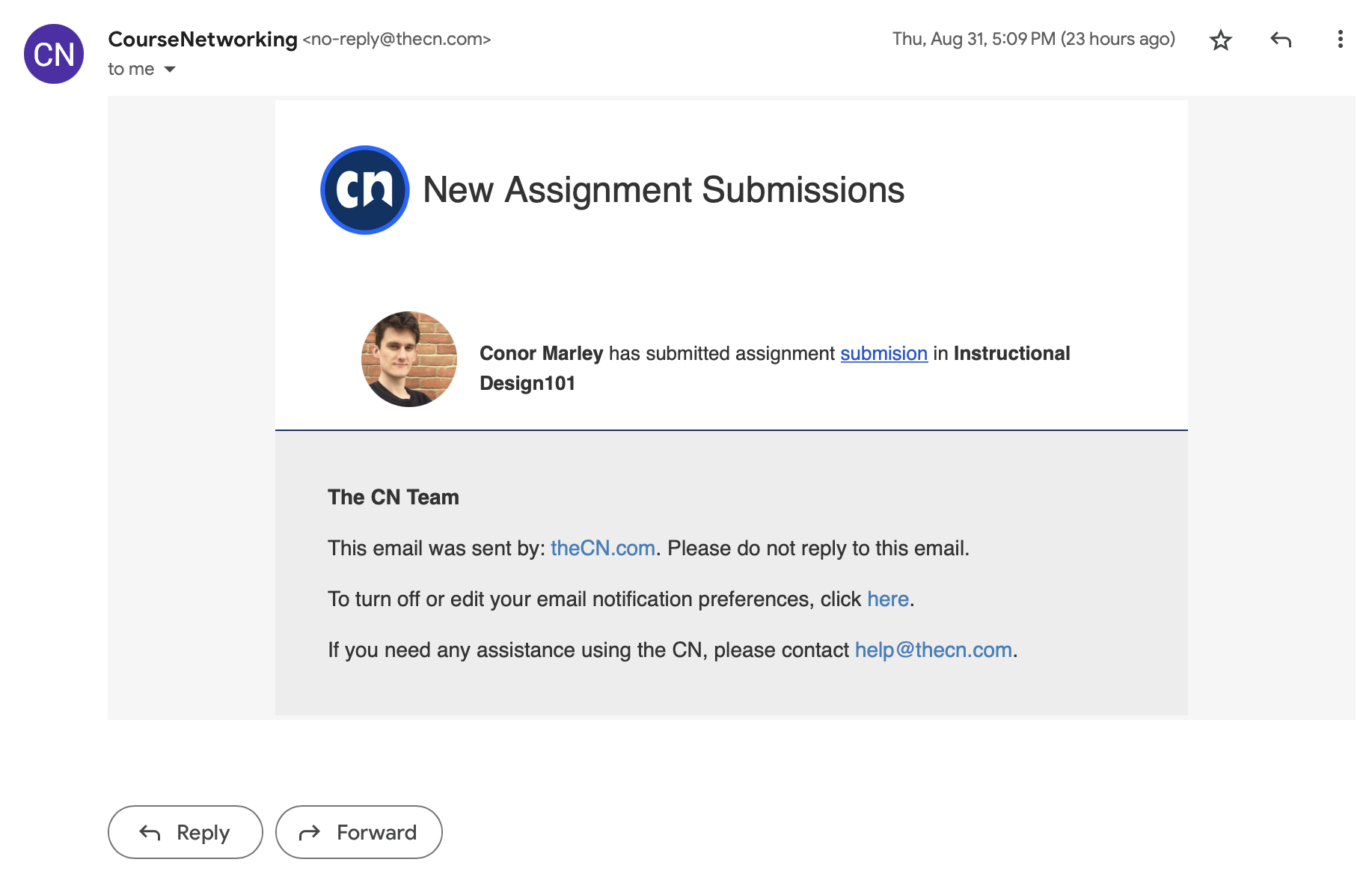The image size is (1372, 889).
Task: Click 'here' to edit notification preferences
Action: tap(888, 599)
